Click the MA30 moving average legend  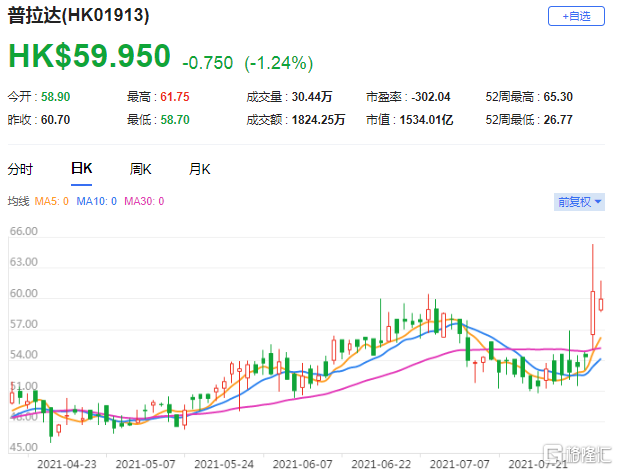144,201
